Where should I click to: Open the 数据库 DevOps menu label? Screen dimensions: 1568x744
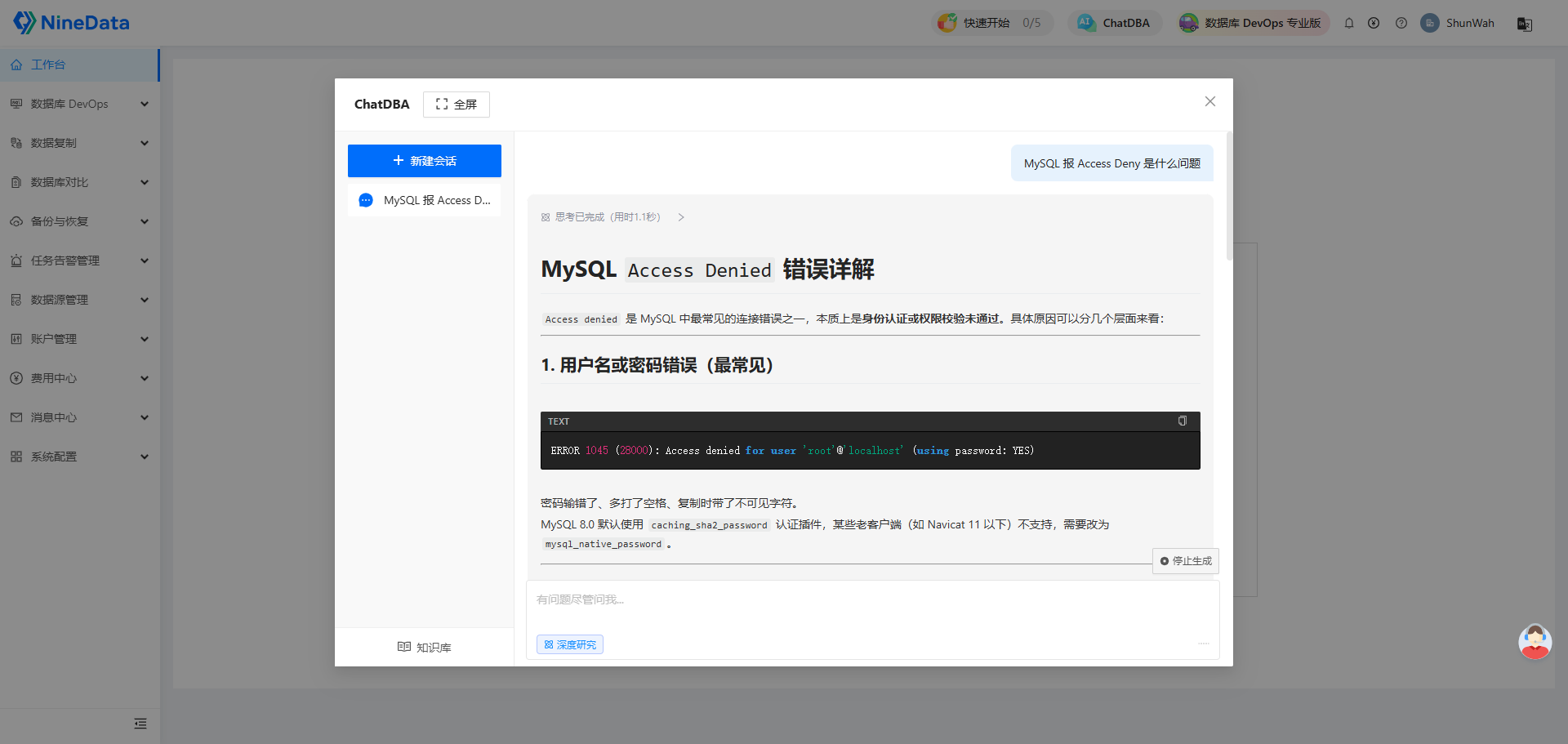69,104
